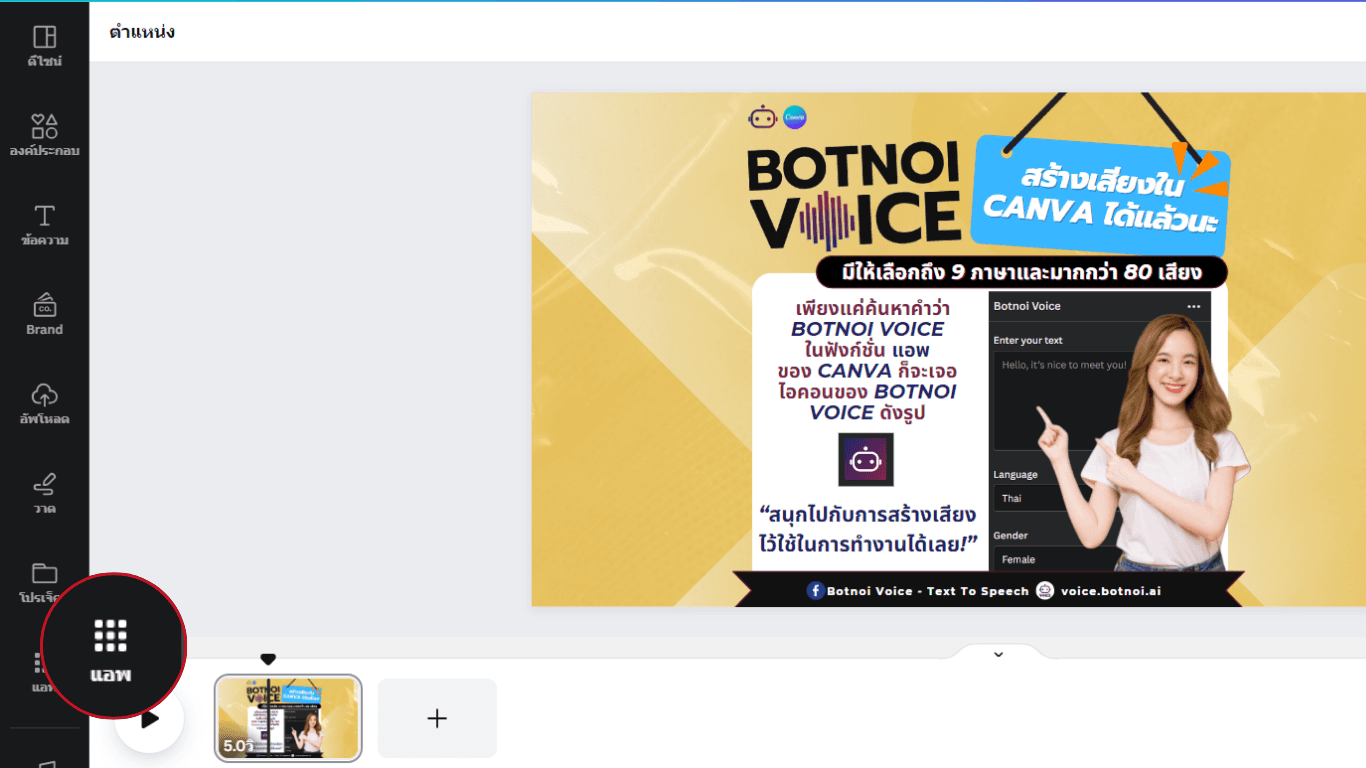1366x768 pixels.
Task: Select the text block "เพียงแค่ค้นหาคำว่า BOTNOI VOICE"
Action: tap(868, 360)
